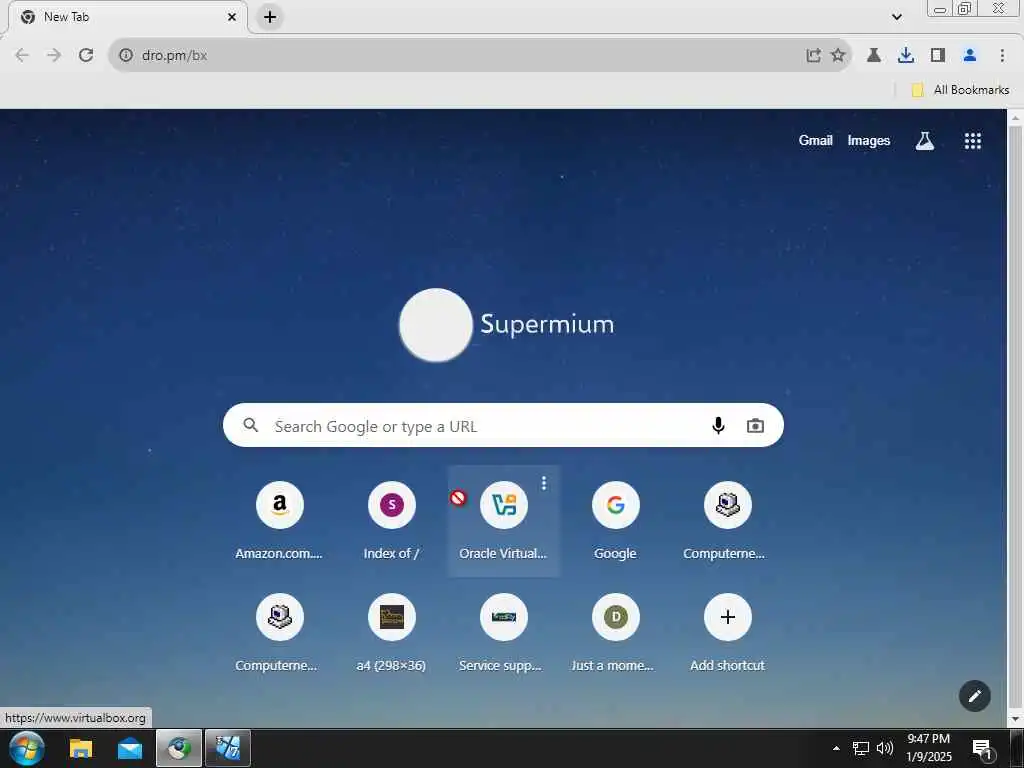View site information icon in address bar
Screen dimensions: 1024x768
pos(126,55)
